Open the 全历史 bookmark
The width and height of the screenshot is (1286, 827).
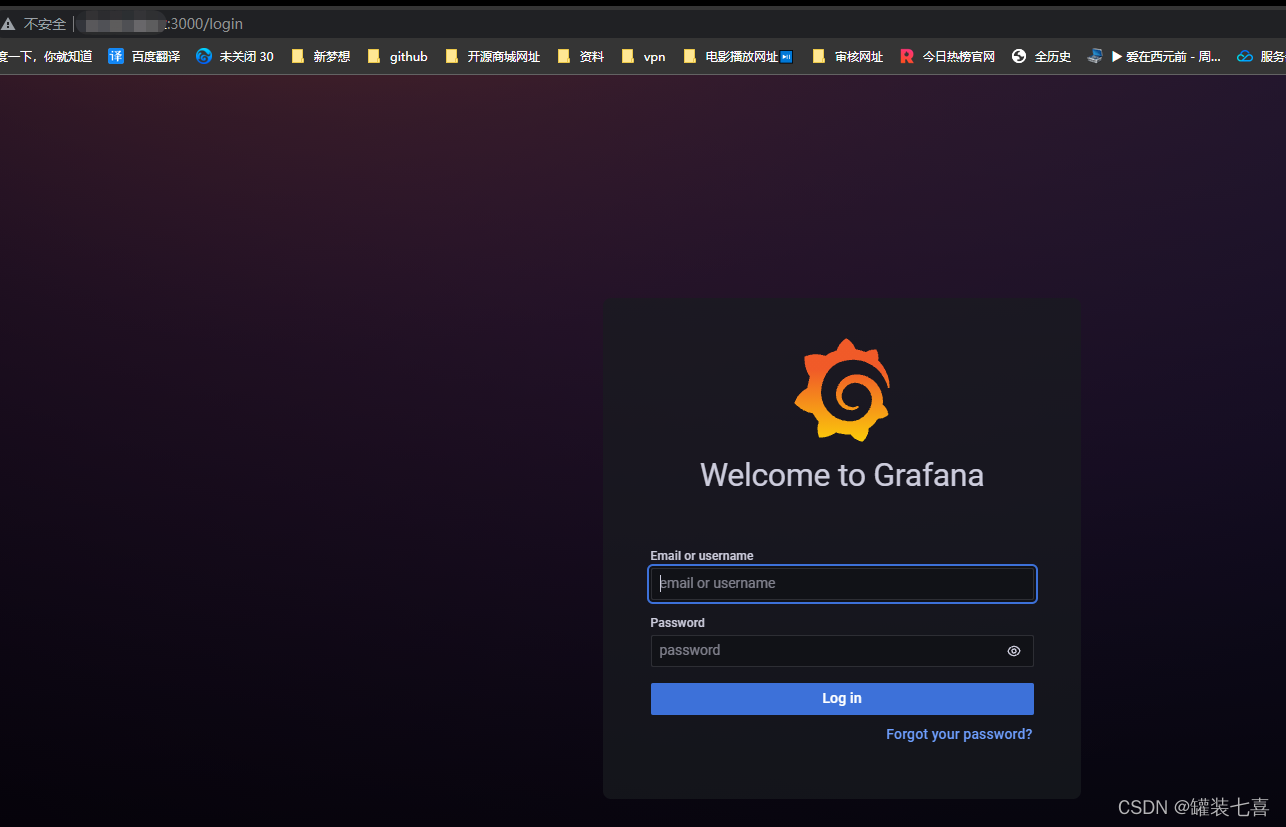[x=1041, y=56]
